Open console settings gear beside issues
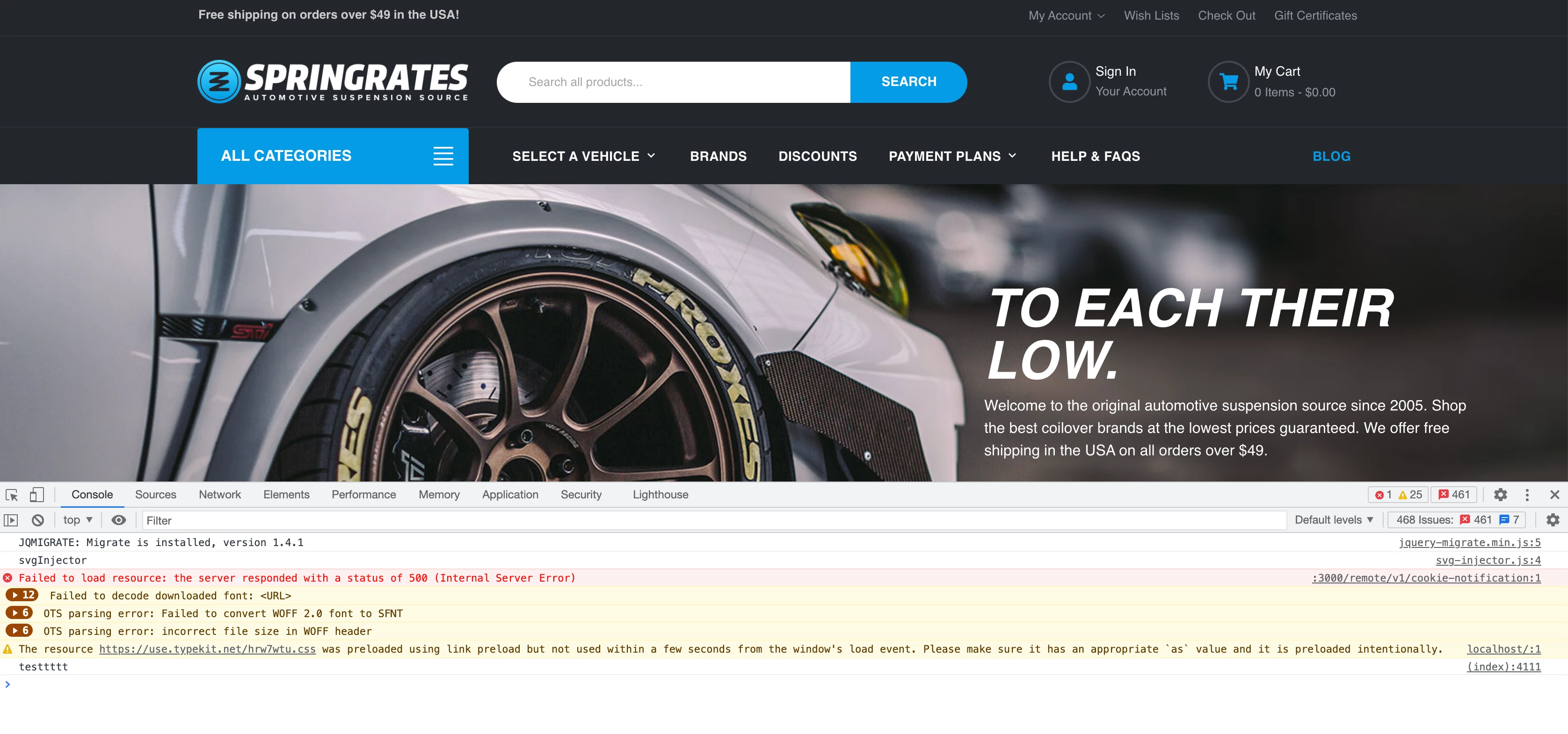 point(1552,520)
